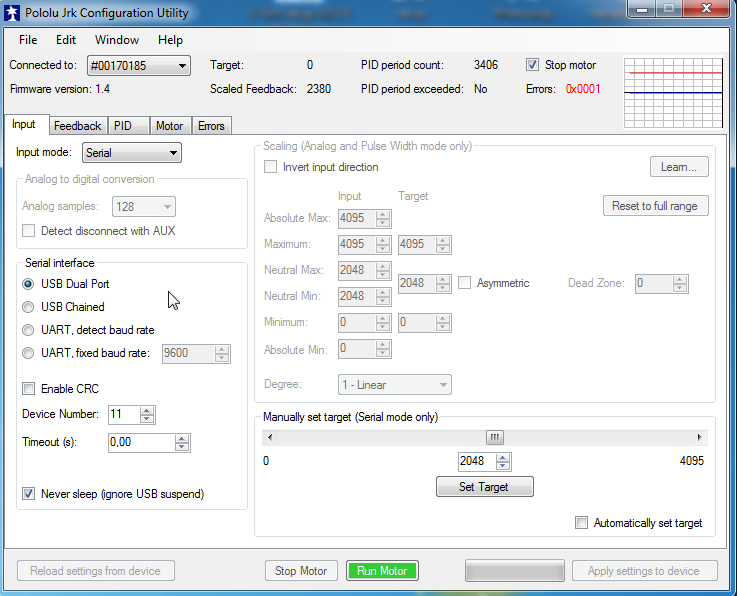Click the progress bar next to Run Motor
This screenshot has width=737, height=596.
(515, 571)
